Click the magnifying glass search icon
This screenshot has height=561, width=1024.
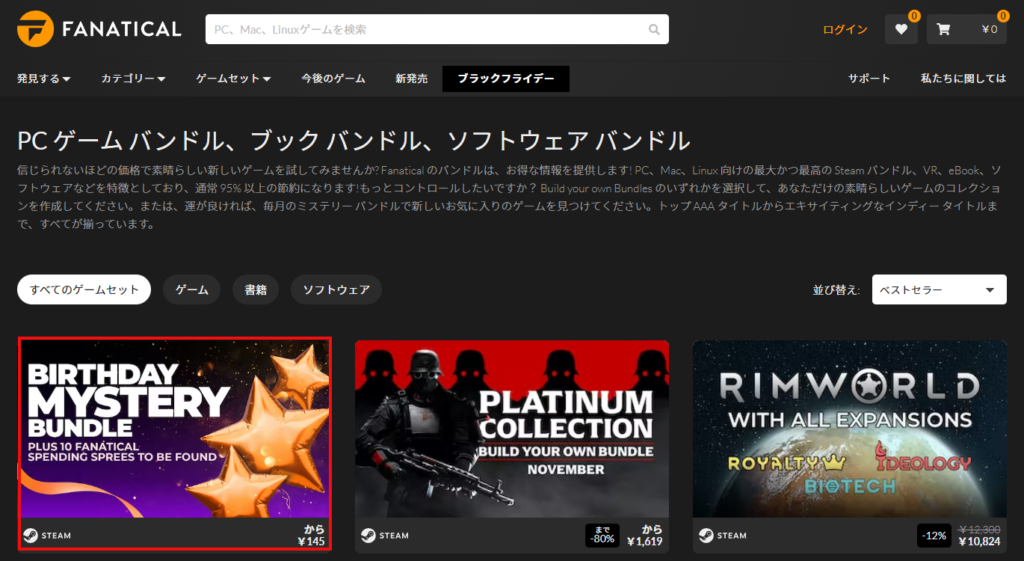click(x=654, y=30)
